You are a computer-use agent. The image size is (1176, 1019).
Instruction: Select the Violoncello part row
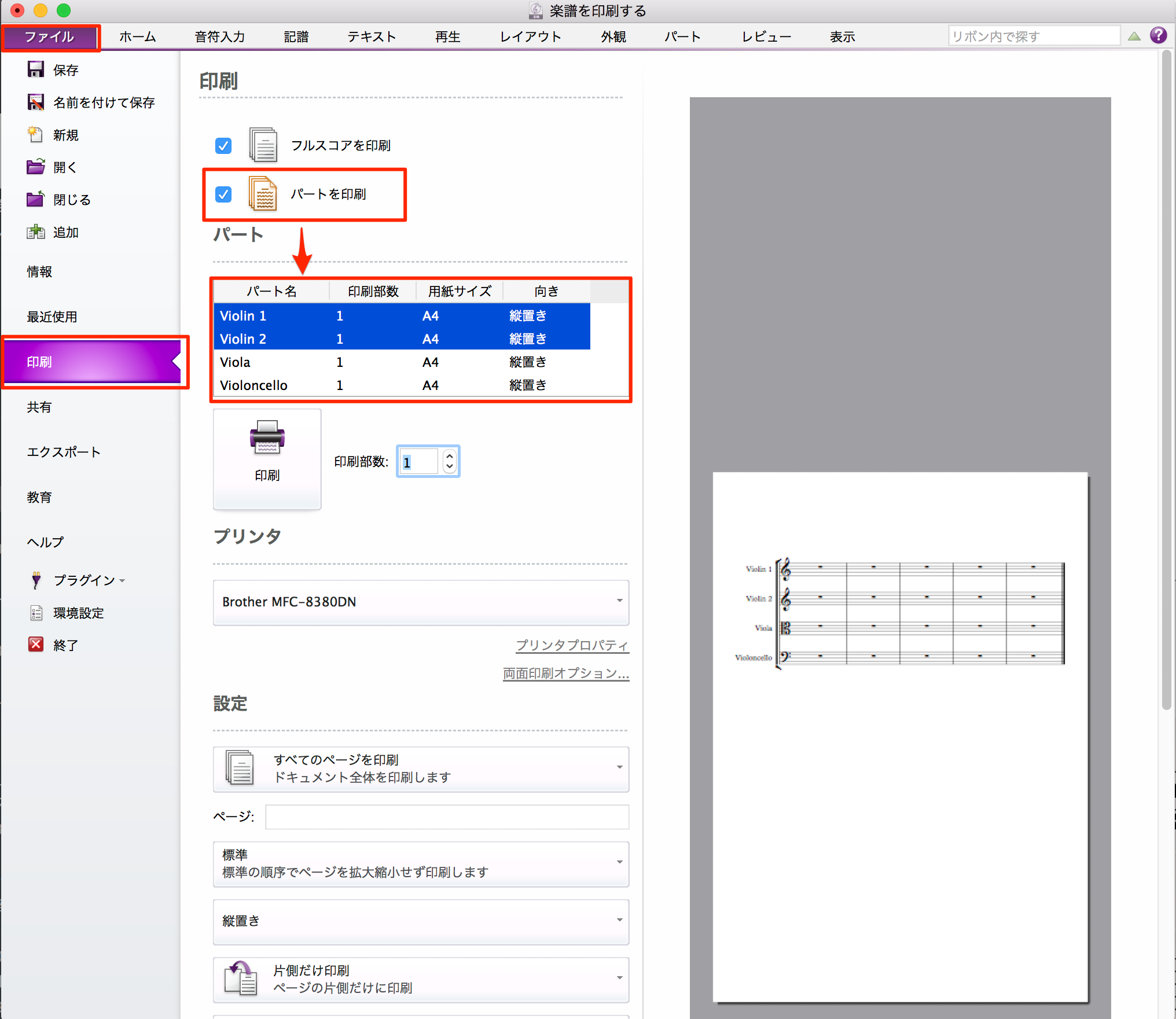(x=402, y=385)
